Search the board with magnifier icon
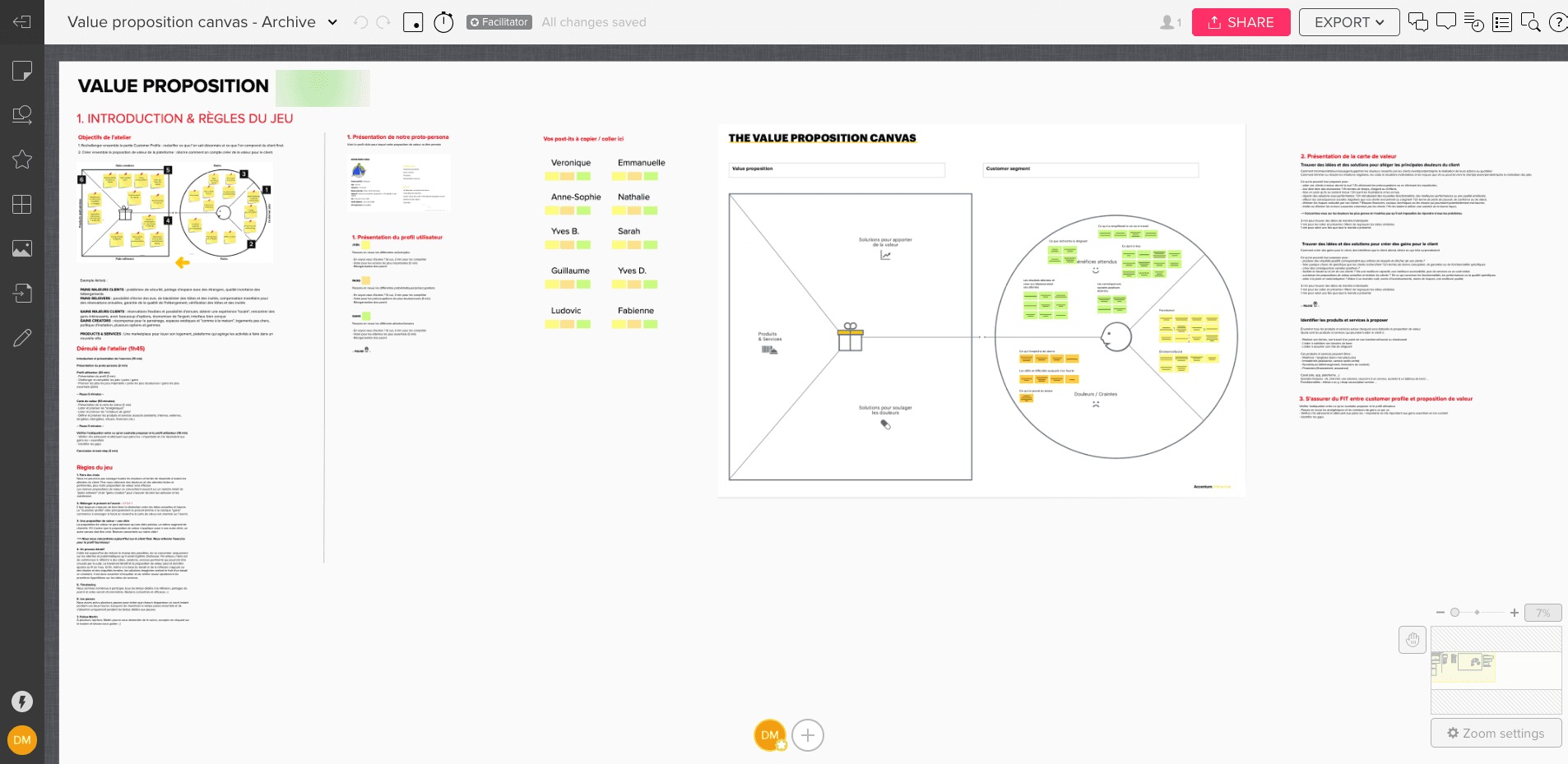The image size is (1568, 764). click(x=1530, y=22)
